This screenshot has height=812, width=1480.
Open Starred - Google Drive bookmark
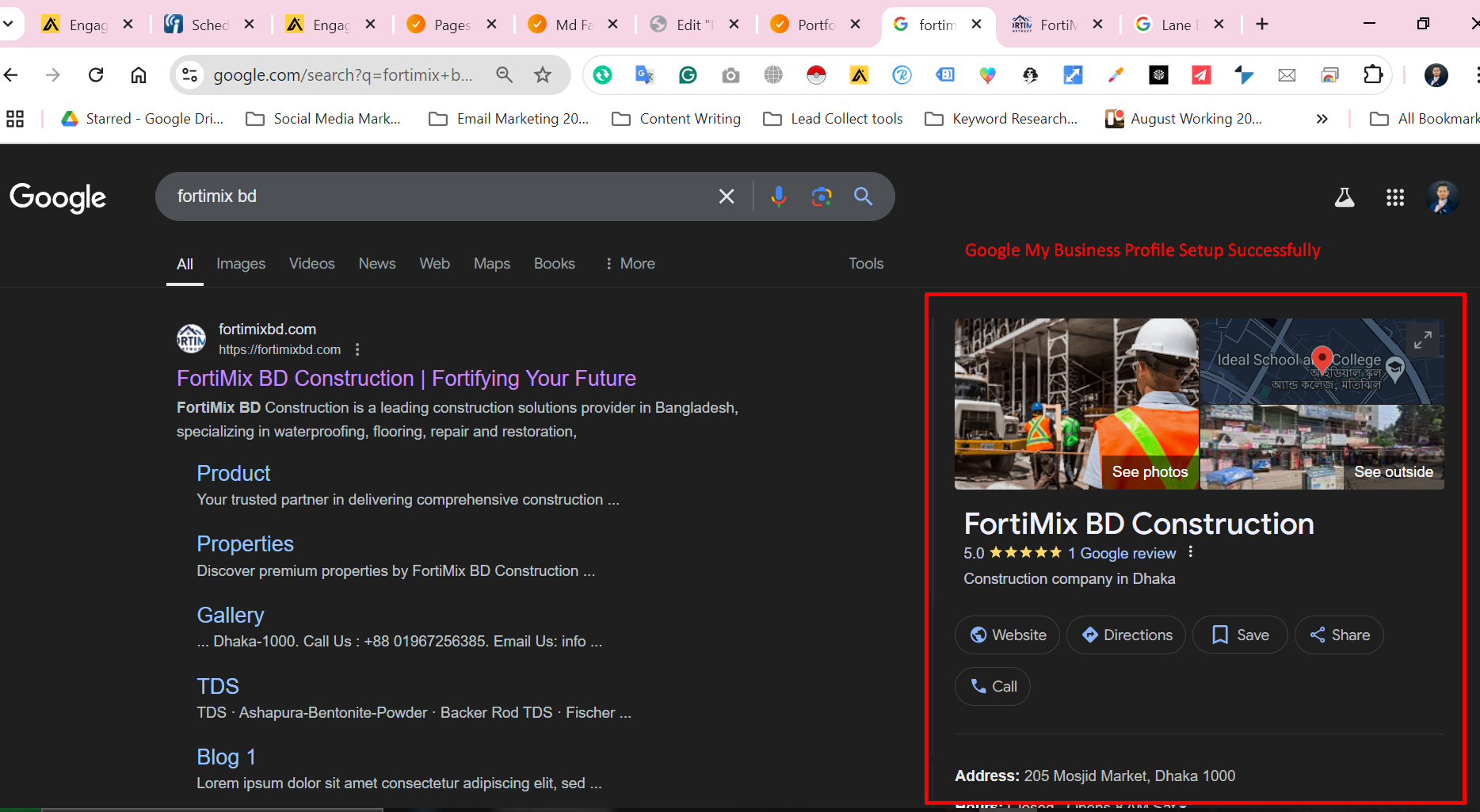143,119
